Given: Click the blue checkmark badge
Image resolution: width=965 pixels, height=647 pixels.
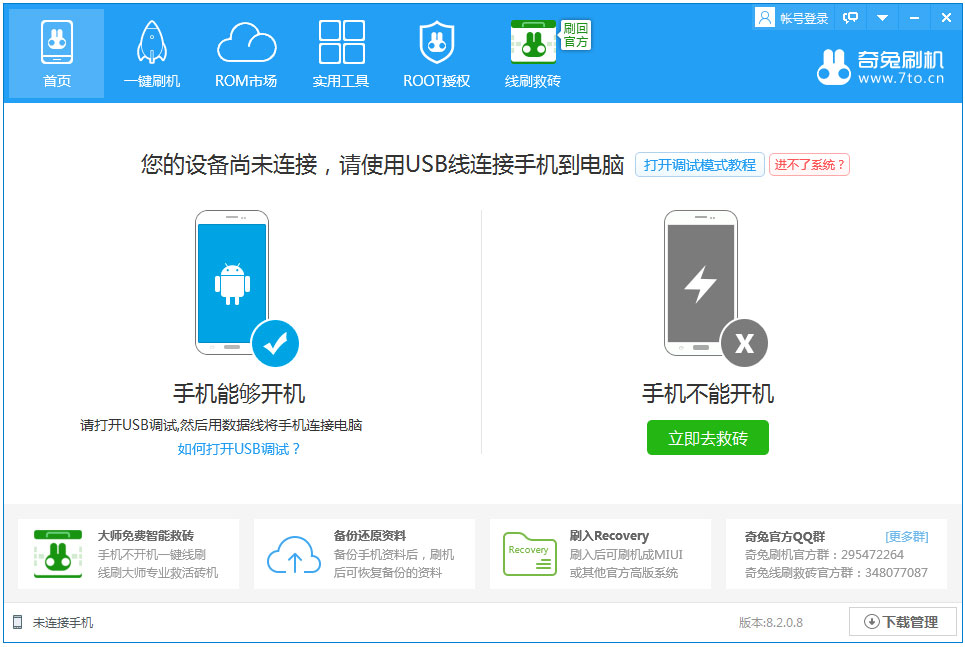Looking at the screenshot, I should [275, 343].
